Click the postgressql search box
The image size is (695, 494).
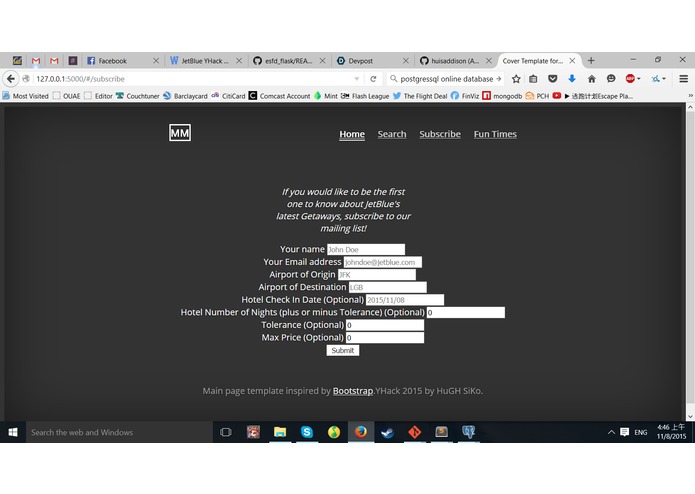click(445, 79)
